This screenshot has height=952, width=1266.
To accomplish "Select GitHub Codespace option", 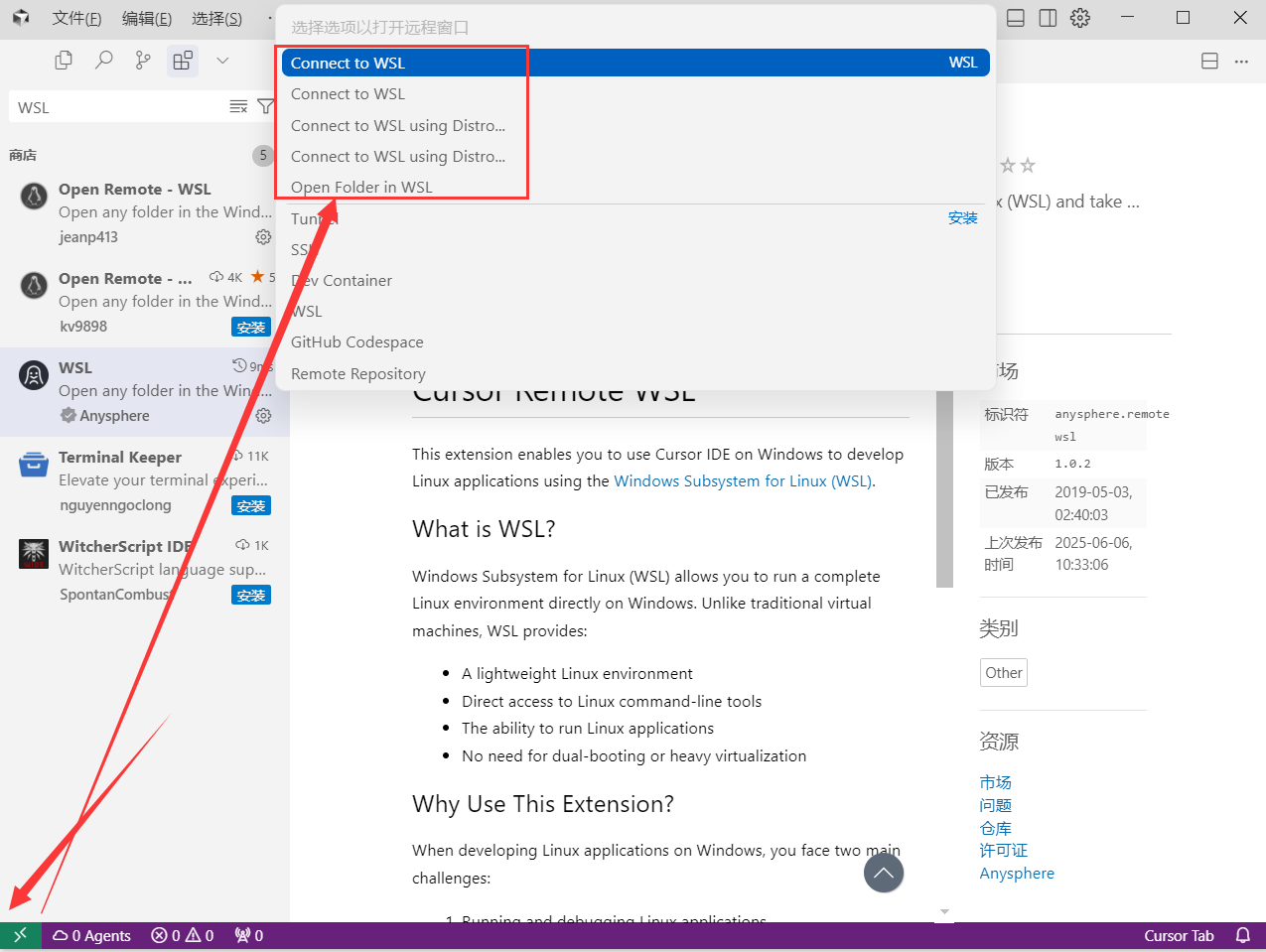I will tap(635, 342).
